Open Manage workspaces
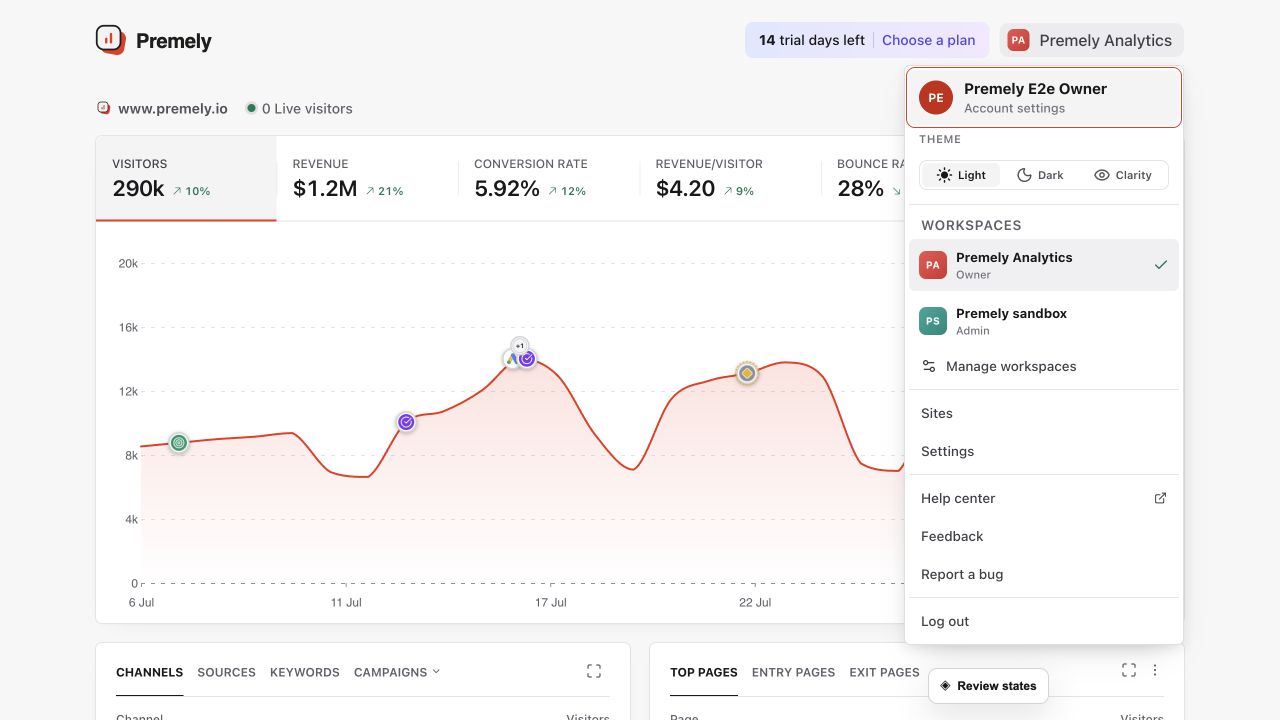Screen dimensions: 1280x720 coord(1044,366)
